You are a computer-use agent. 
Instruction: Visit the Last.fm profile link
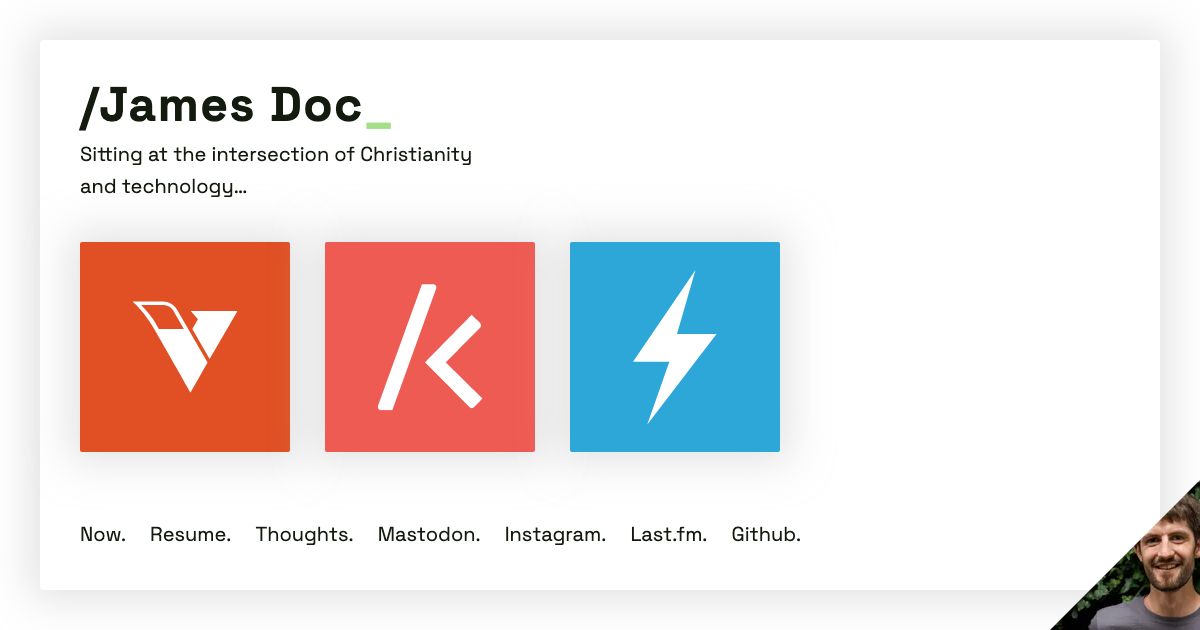(x=668, y=535)
